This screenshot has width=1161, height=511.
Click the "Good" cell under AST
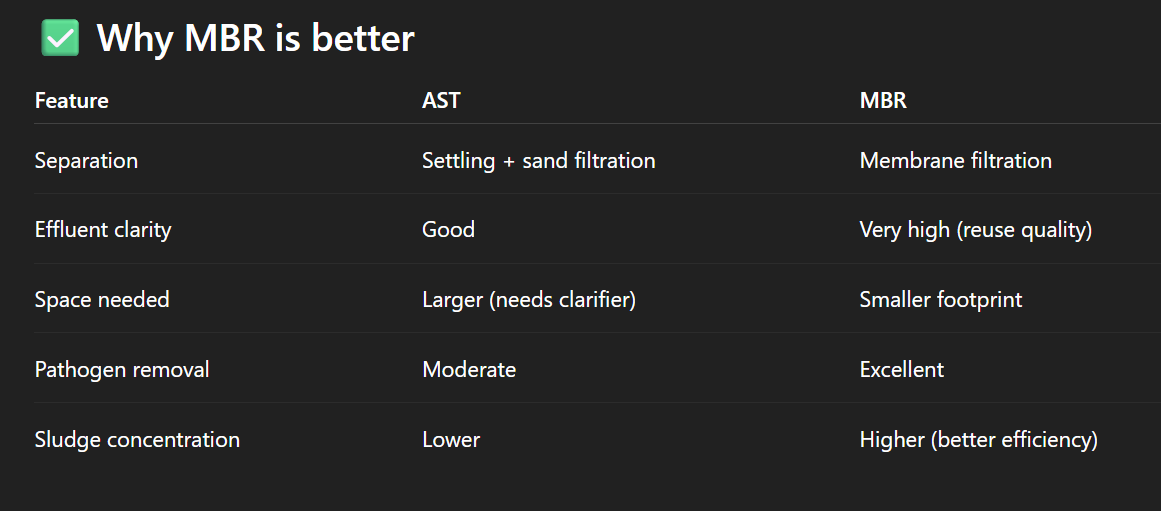[448, 230]
